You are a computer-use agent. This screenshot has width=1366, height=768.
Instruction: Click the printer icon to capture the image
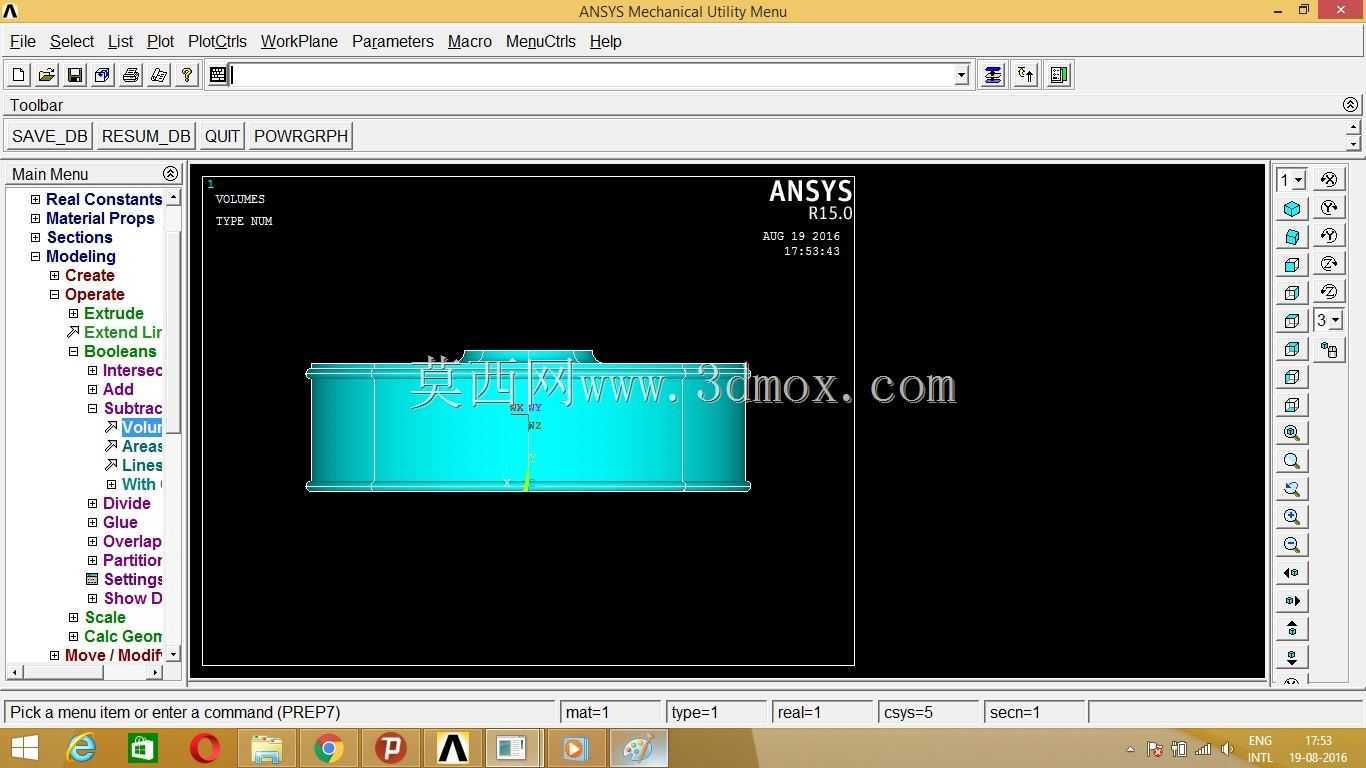click(130, 75)
